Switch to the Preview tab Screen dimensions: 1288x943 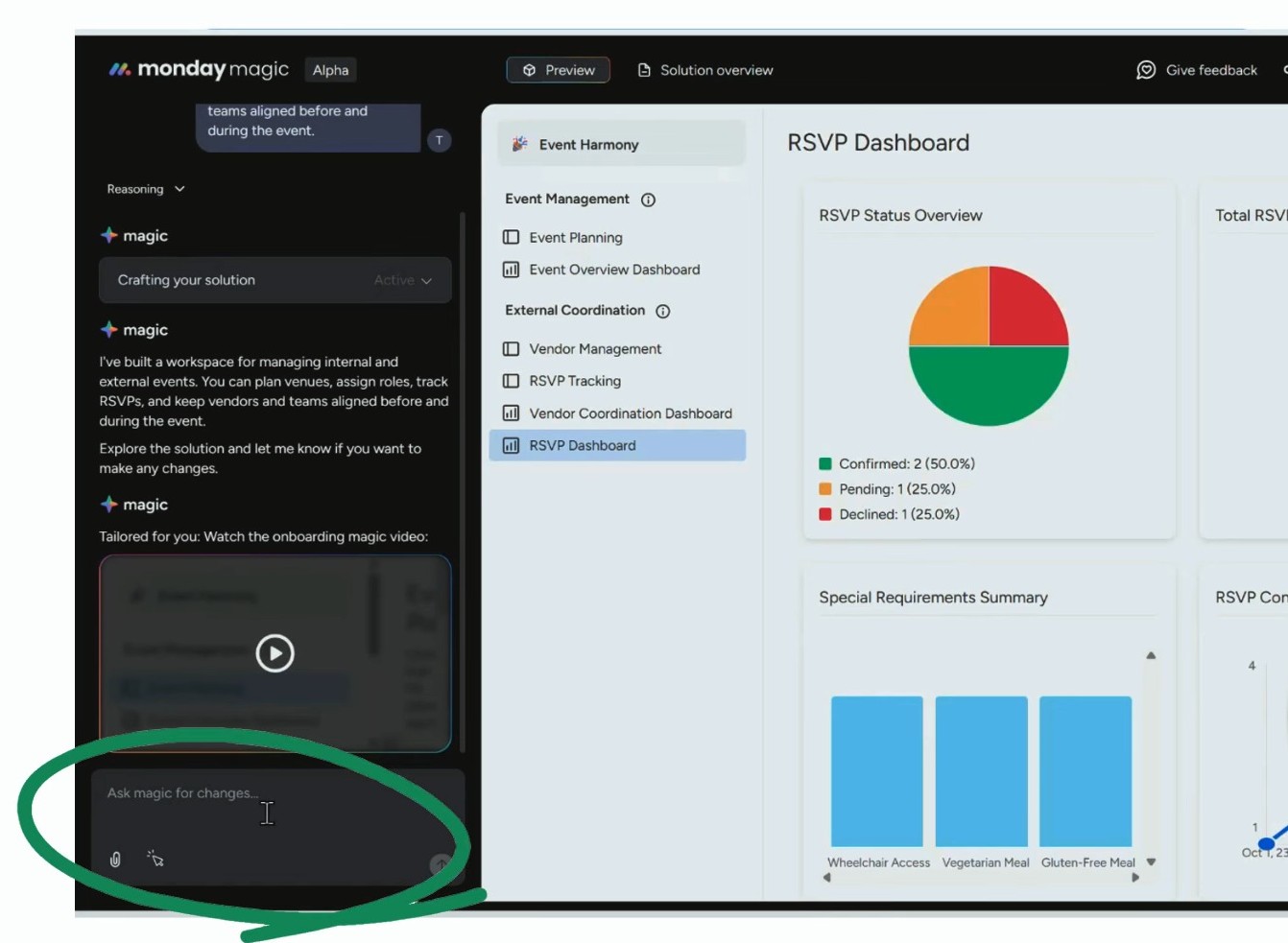coord(559,70)
